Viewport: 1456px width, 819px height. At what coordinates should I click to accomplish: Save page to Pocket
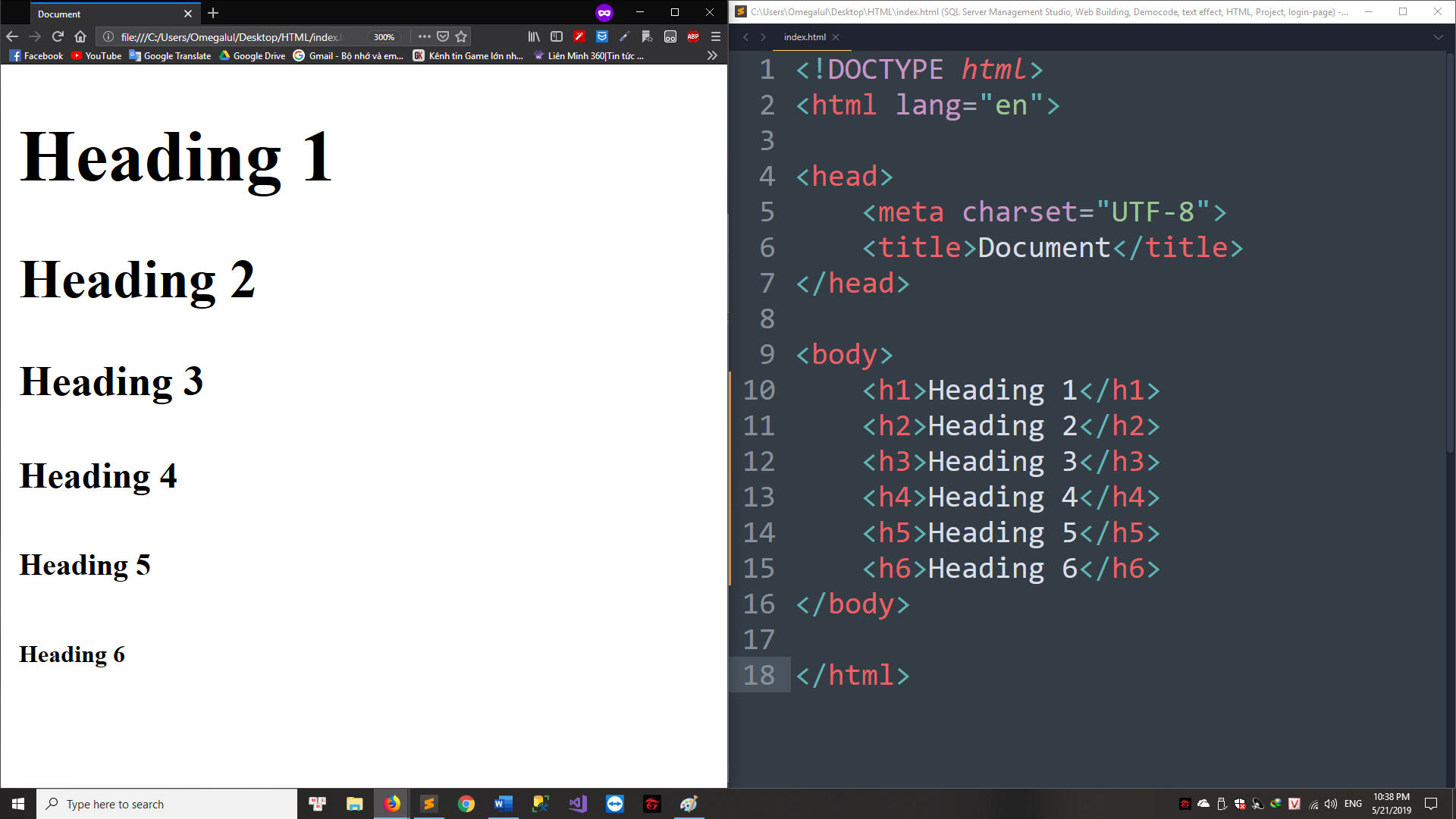click(443, 36)
